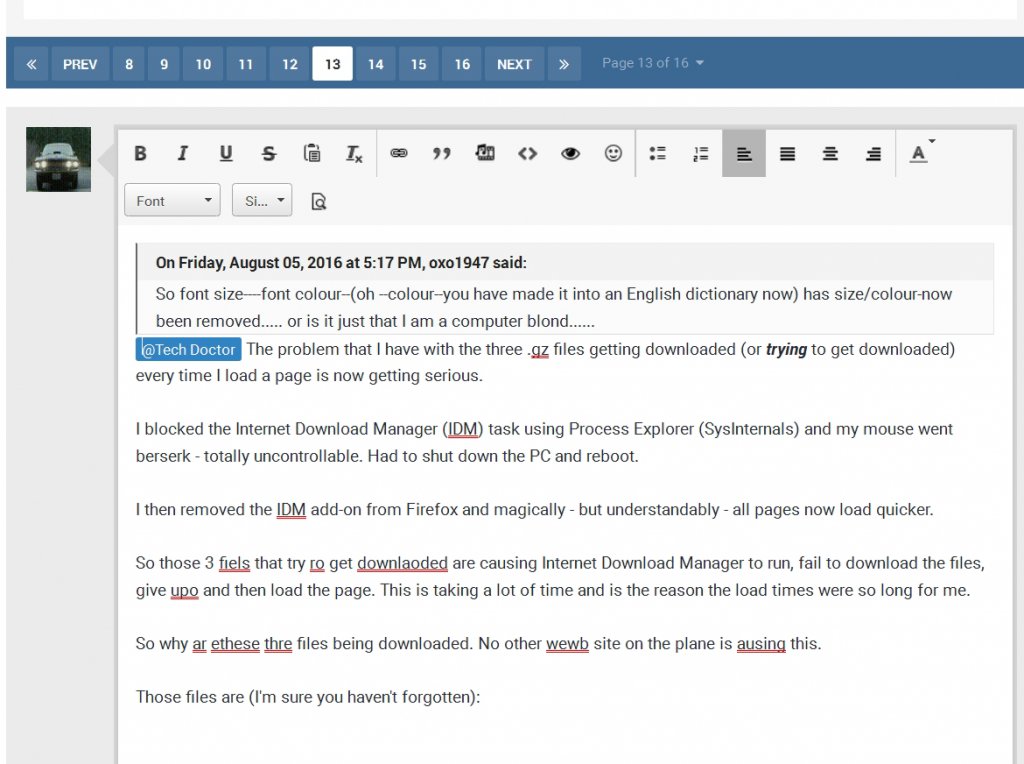
Task: Insert a hyperlink
Action: click(x=398, y=153)
